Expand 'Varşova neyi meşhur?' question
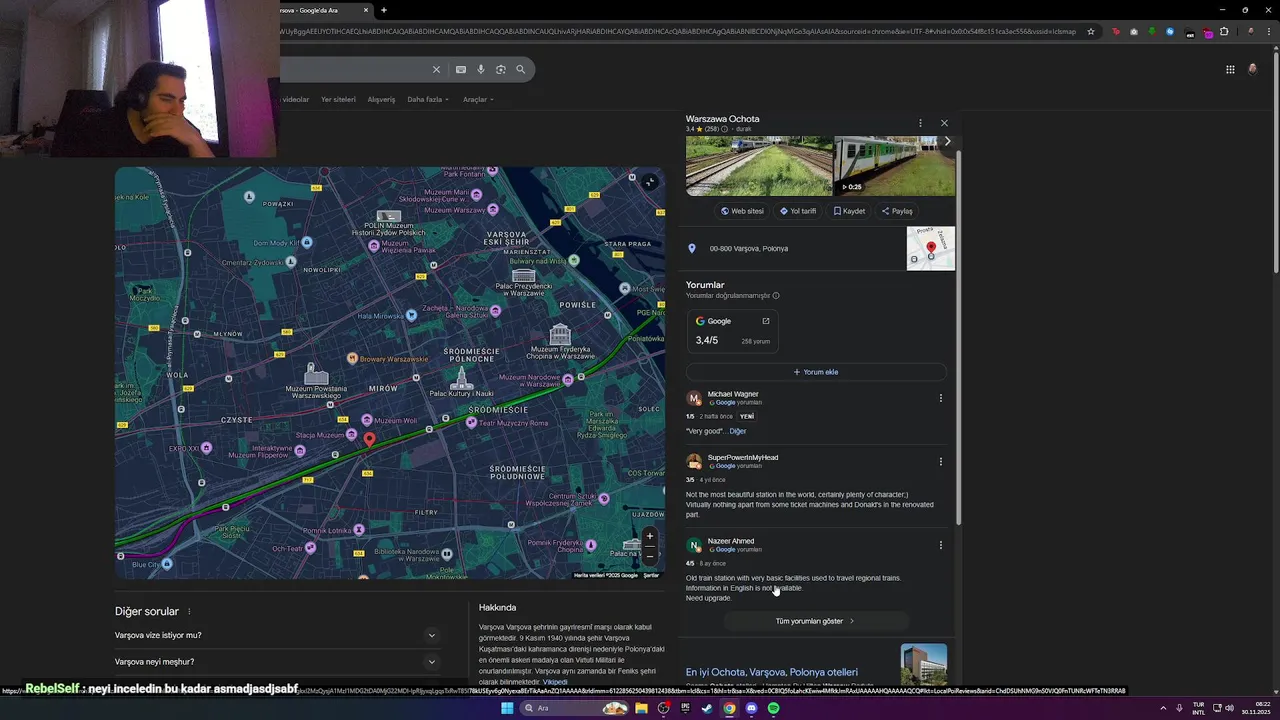Screen dimensions: 1280x720 (x=276, y=661)
